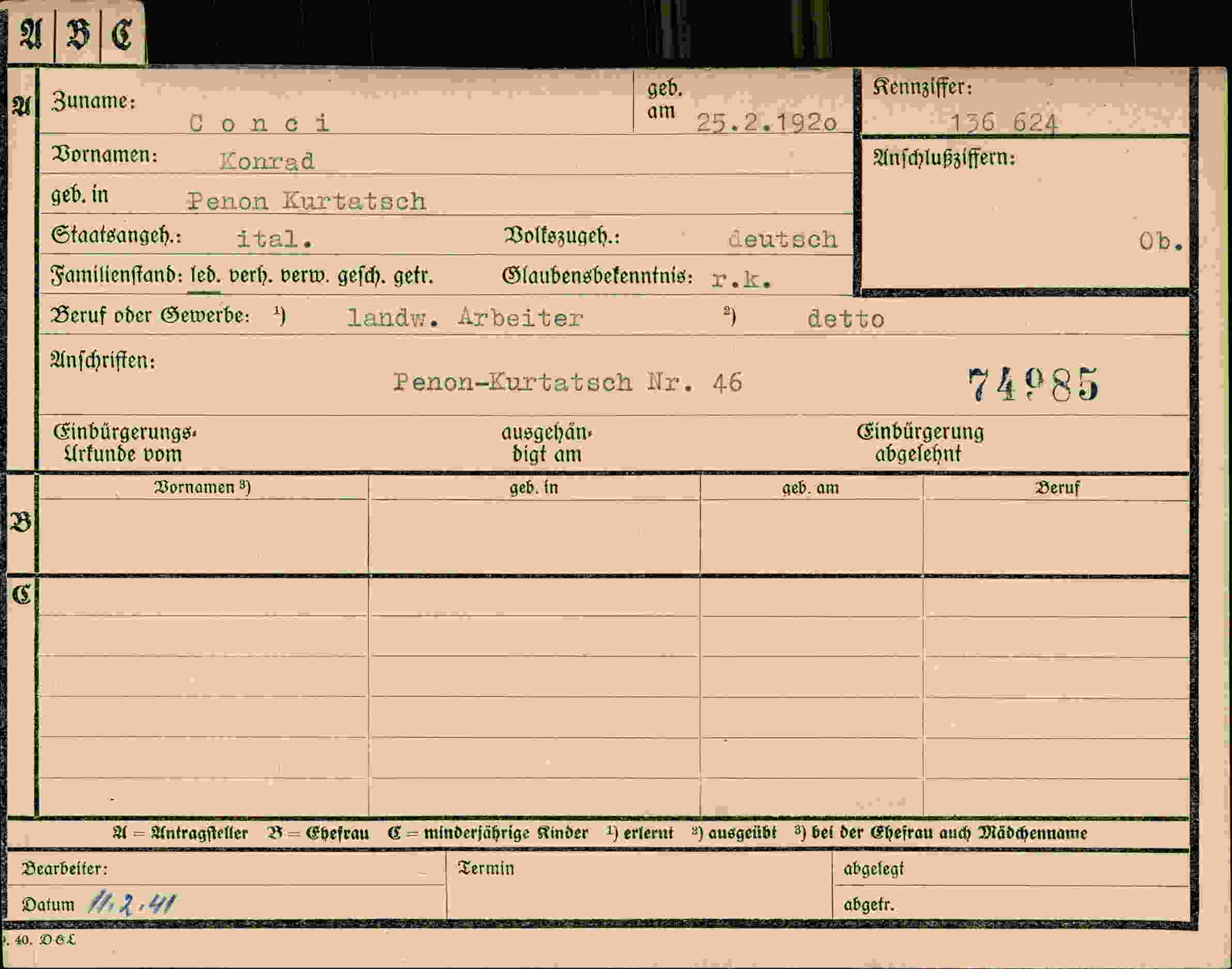Click the "Zuname:" field label
Screen dimensions: 1232x969
[x=94, y=101]
